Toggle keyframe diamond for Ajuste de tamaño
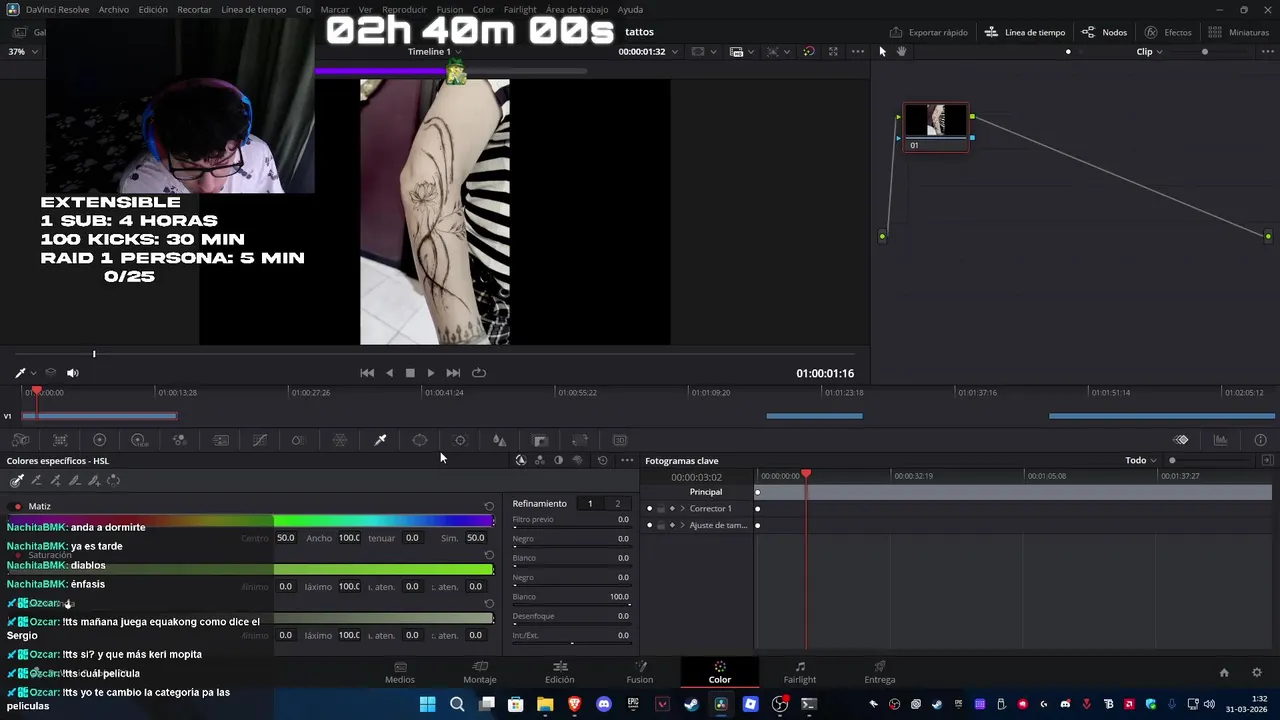This screenshot has width=1280, height=720. click(672, 525)
